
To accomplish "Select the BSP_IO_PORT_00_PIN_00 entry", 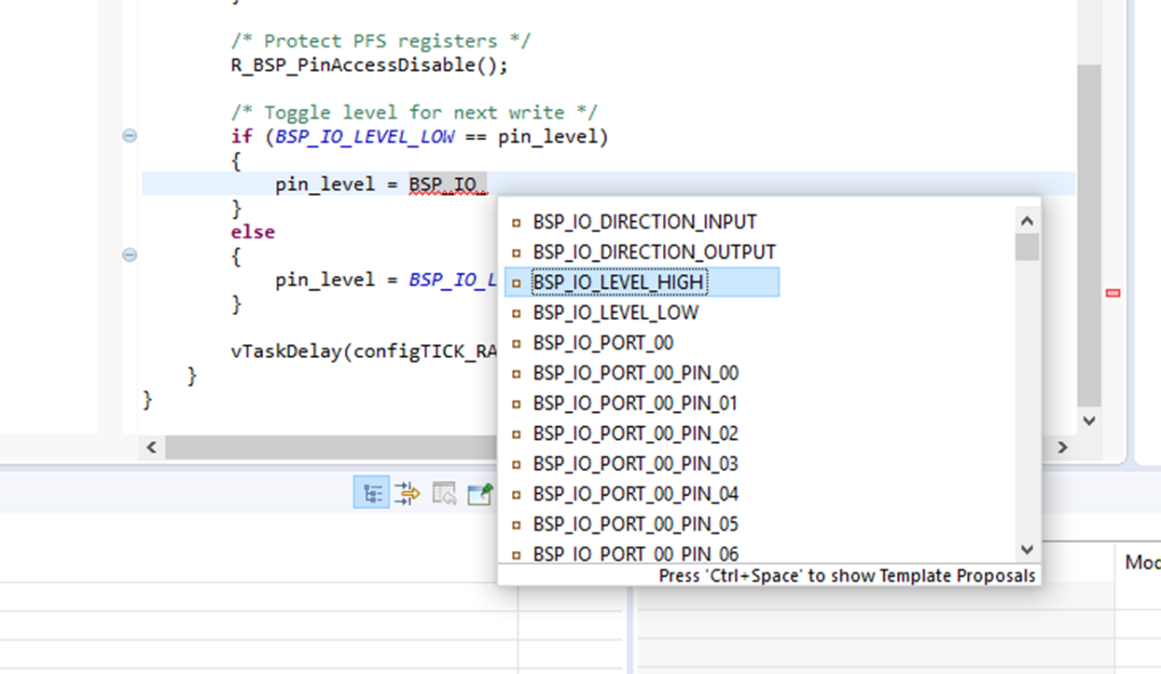I will click(x=635, y=373).
